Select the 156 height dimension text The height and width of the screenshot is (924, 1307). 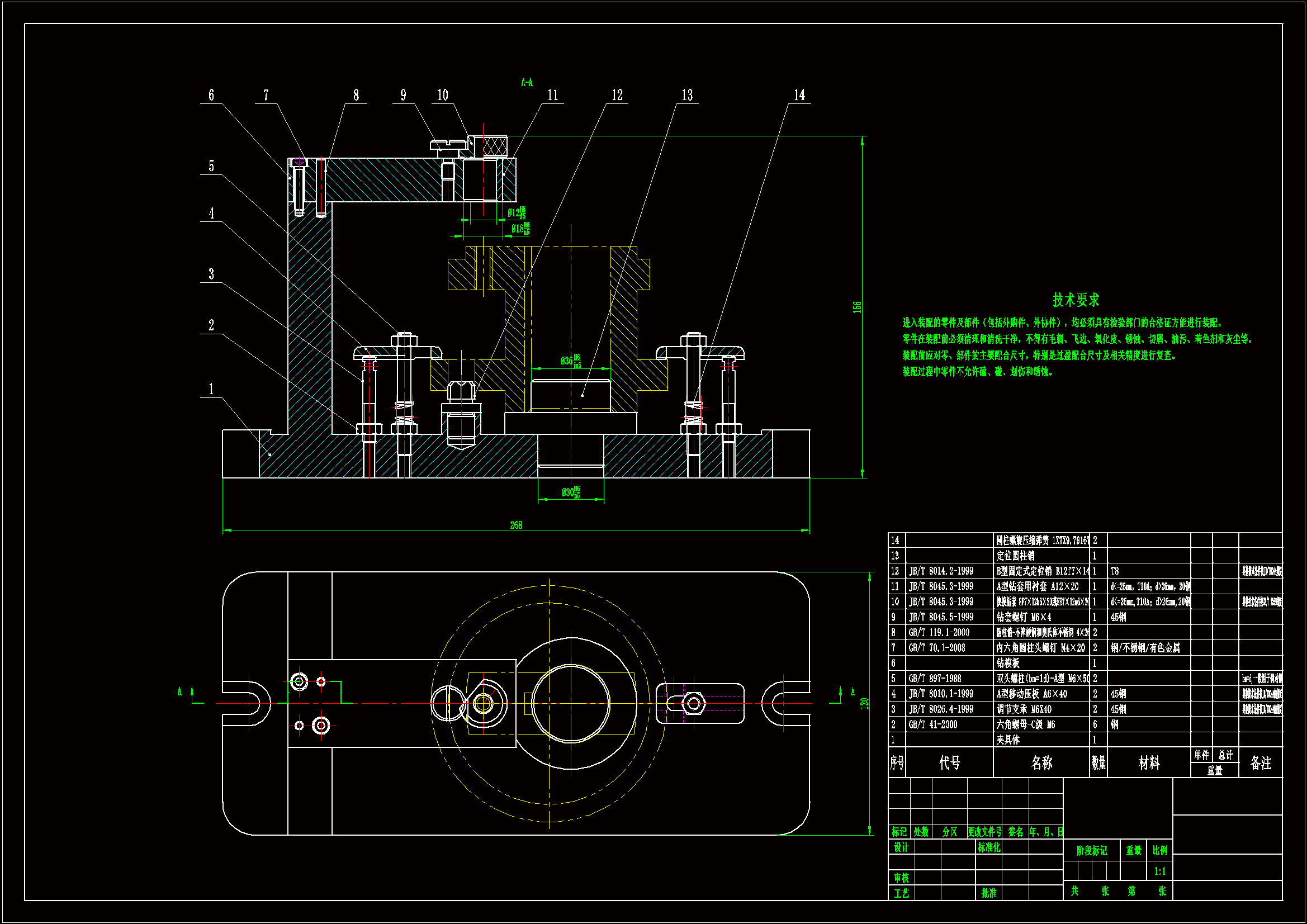point(858,307)
